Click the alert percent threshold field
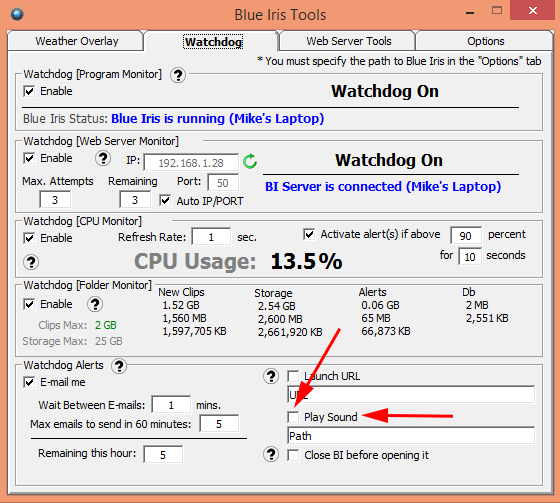This screenshot has height=503, width=560. [x=466, y=235]
